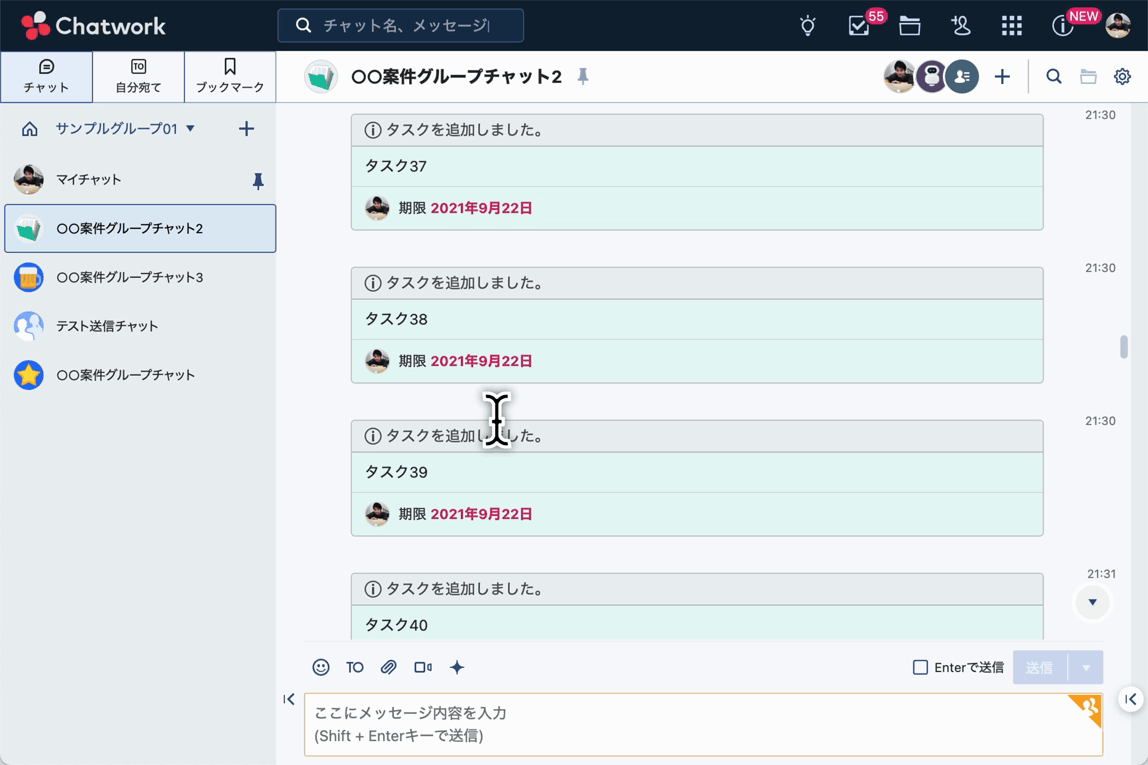1148x765 pixels.
Task: Open file management folder icon in top bar
Action: pyautogui.click(x=909, y=26)
